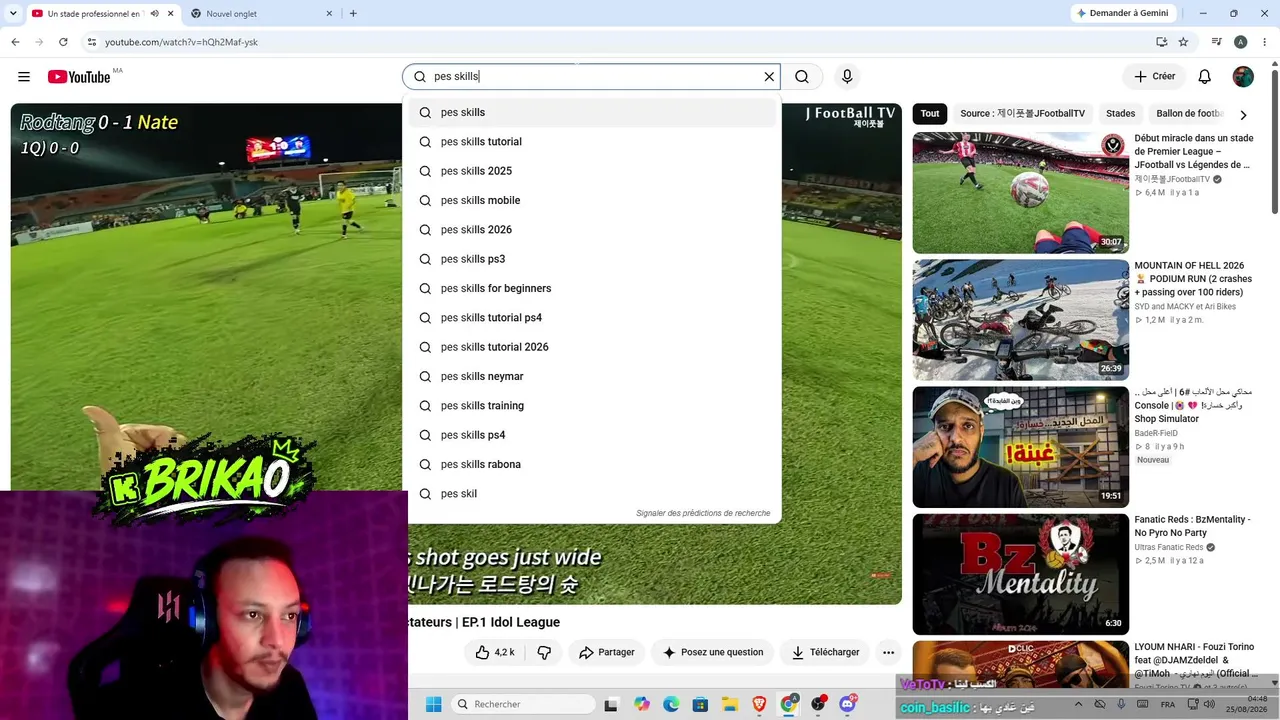Run the search with the magnifier button
Image resolution: width=1280 pixels, height=720 pixels.
802,77
